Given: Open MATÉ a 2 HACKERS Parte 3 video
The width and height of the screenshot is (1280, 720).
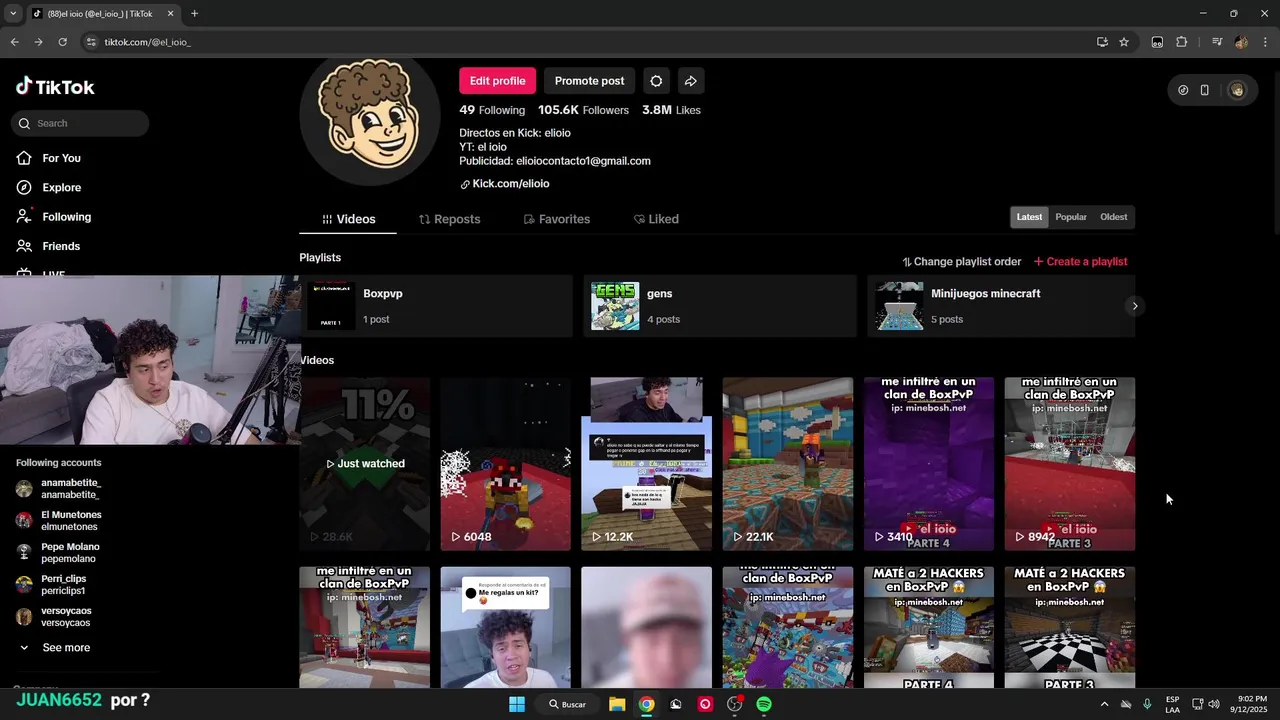Looking at the screenshot, I should [1069, 627].
